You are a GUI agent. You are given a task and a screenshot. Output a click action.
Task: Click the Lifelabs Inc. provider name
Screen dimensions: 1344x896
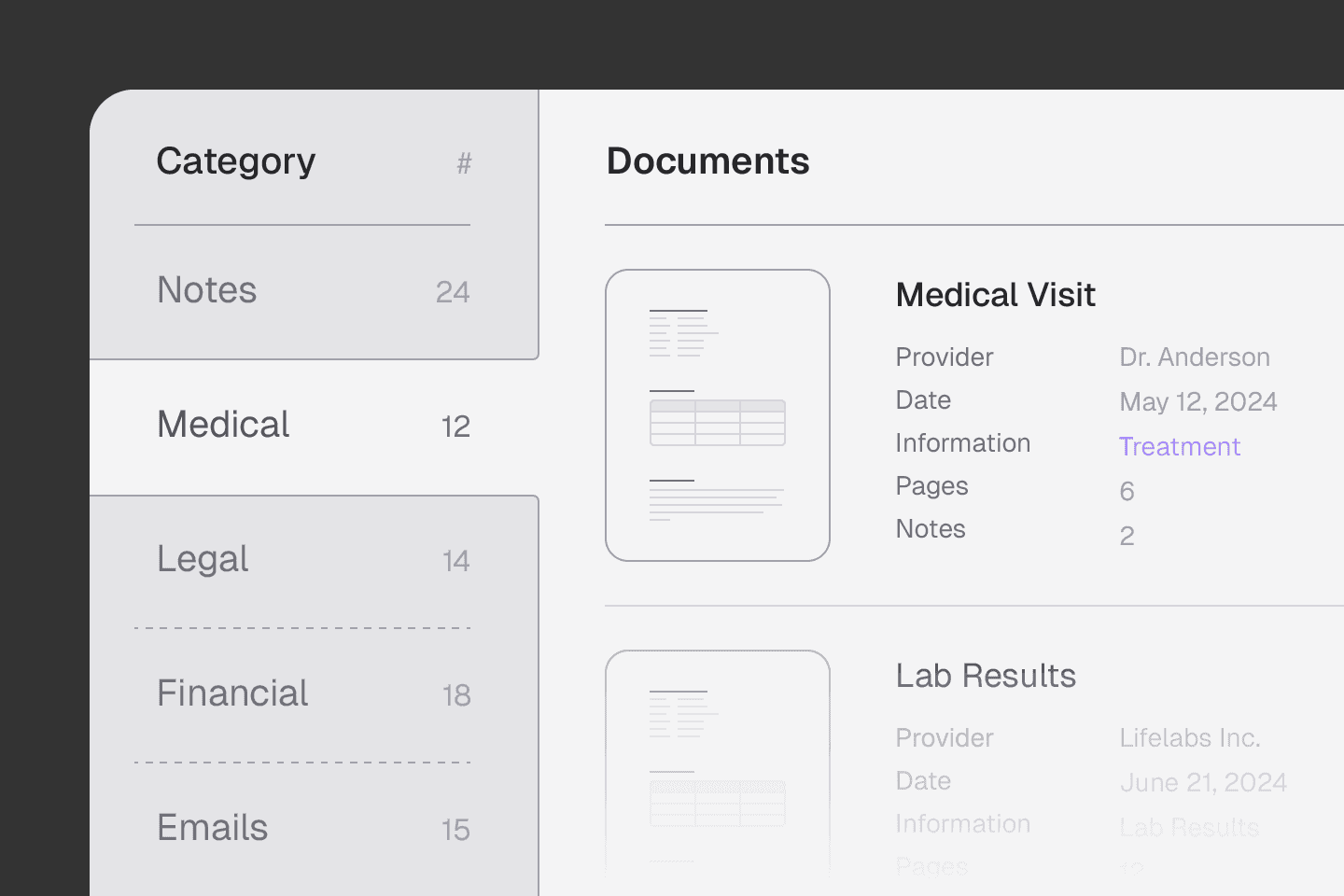click(1190, 737)
